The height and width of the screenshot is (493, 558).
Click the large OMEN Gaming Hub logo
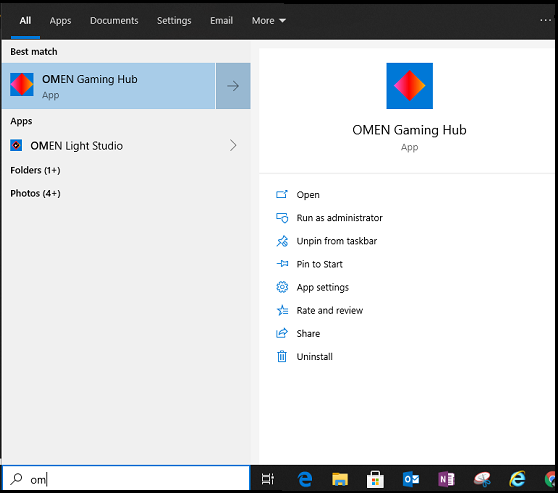point(410,86)
